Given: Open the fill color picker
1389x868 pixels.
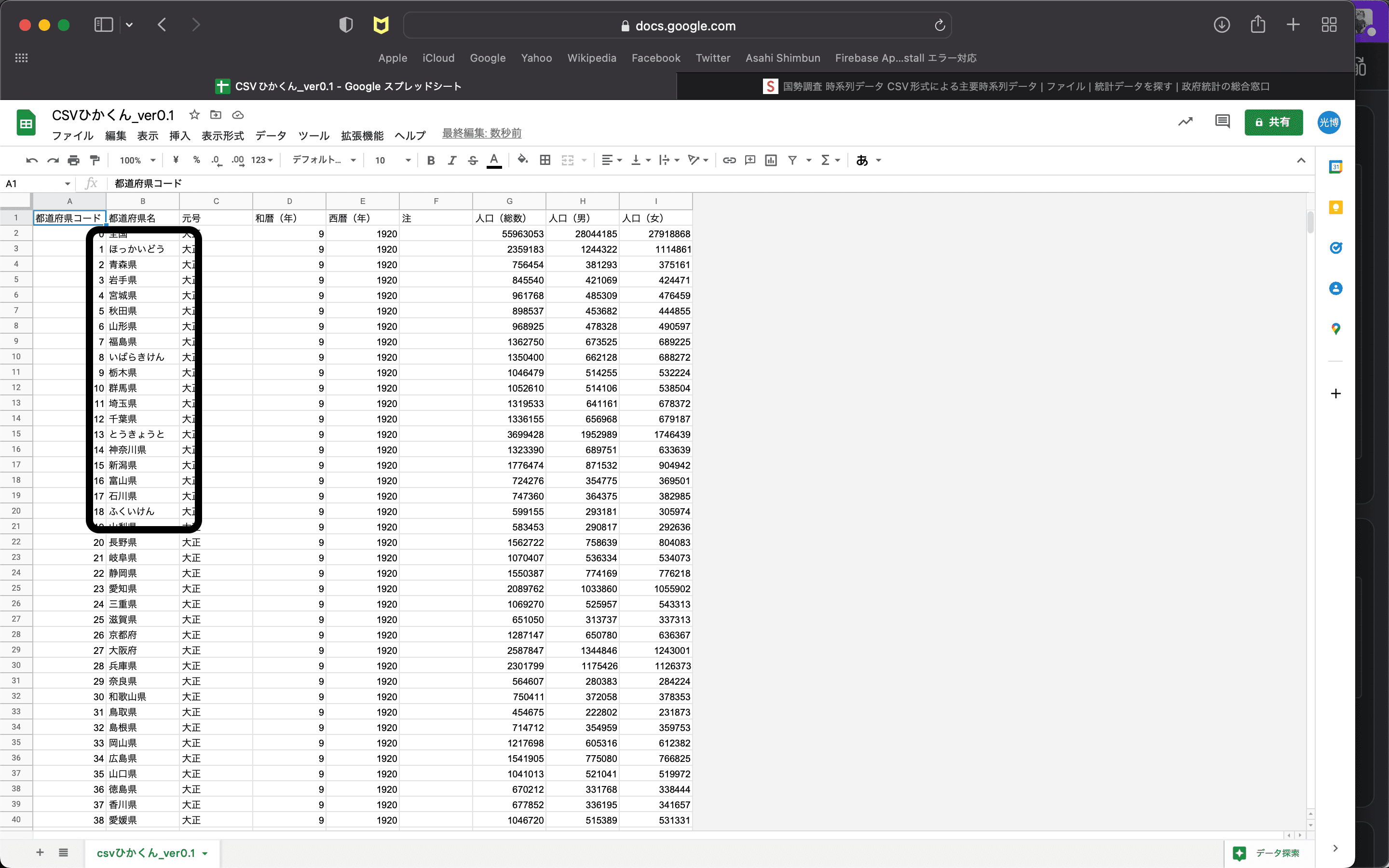Looking at the screenshot, I should tap(522, 160).
